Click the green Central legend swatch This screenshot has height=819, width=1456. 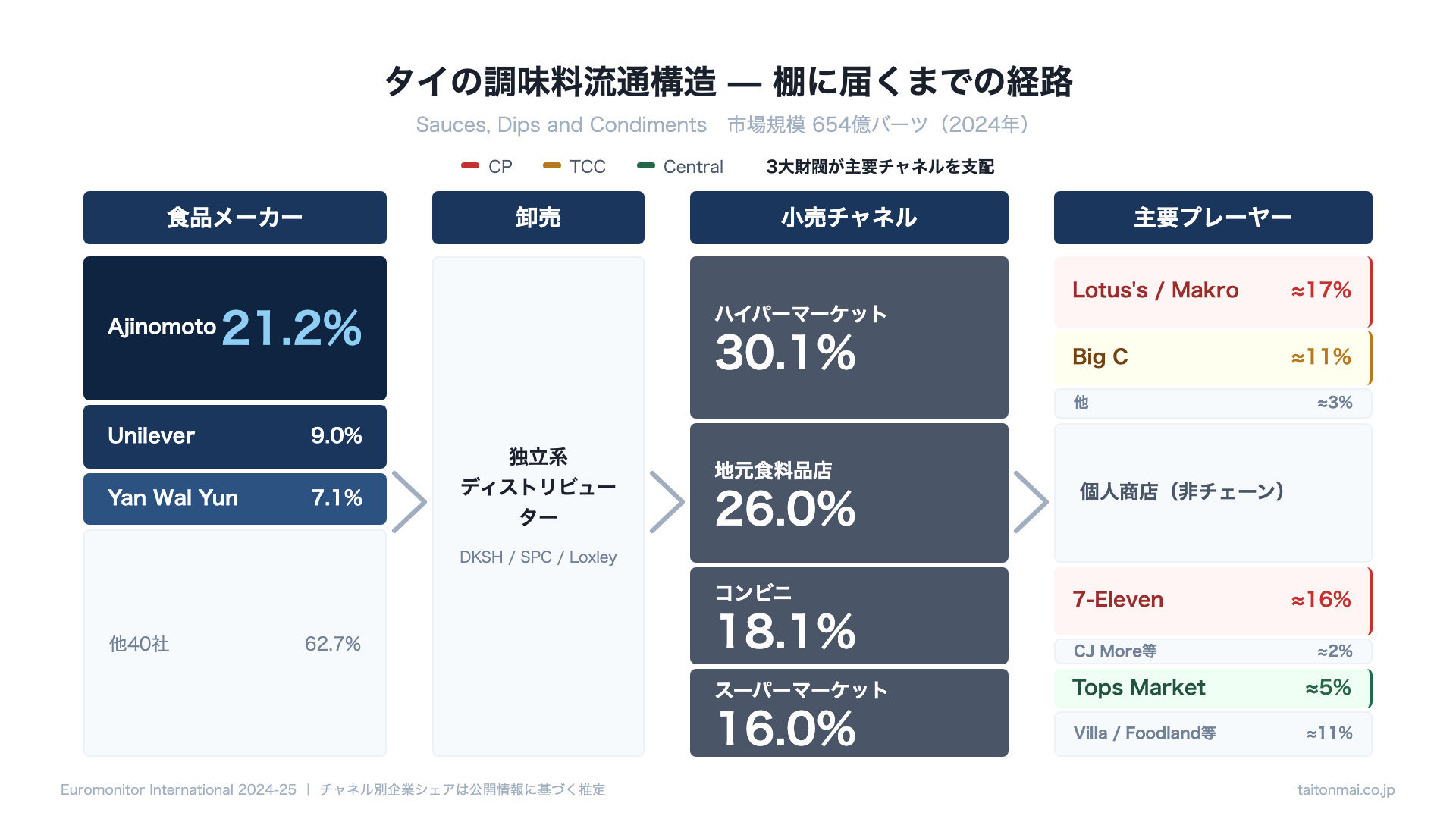click(x=646, y=165)
